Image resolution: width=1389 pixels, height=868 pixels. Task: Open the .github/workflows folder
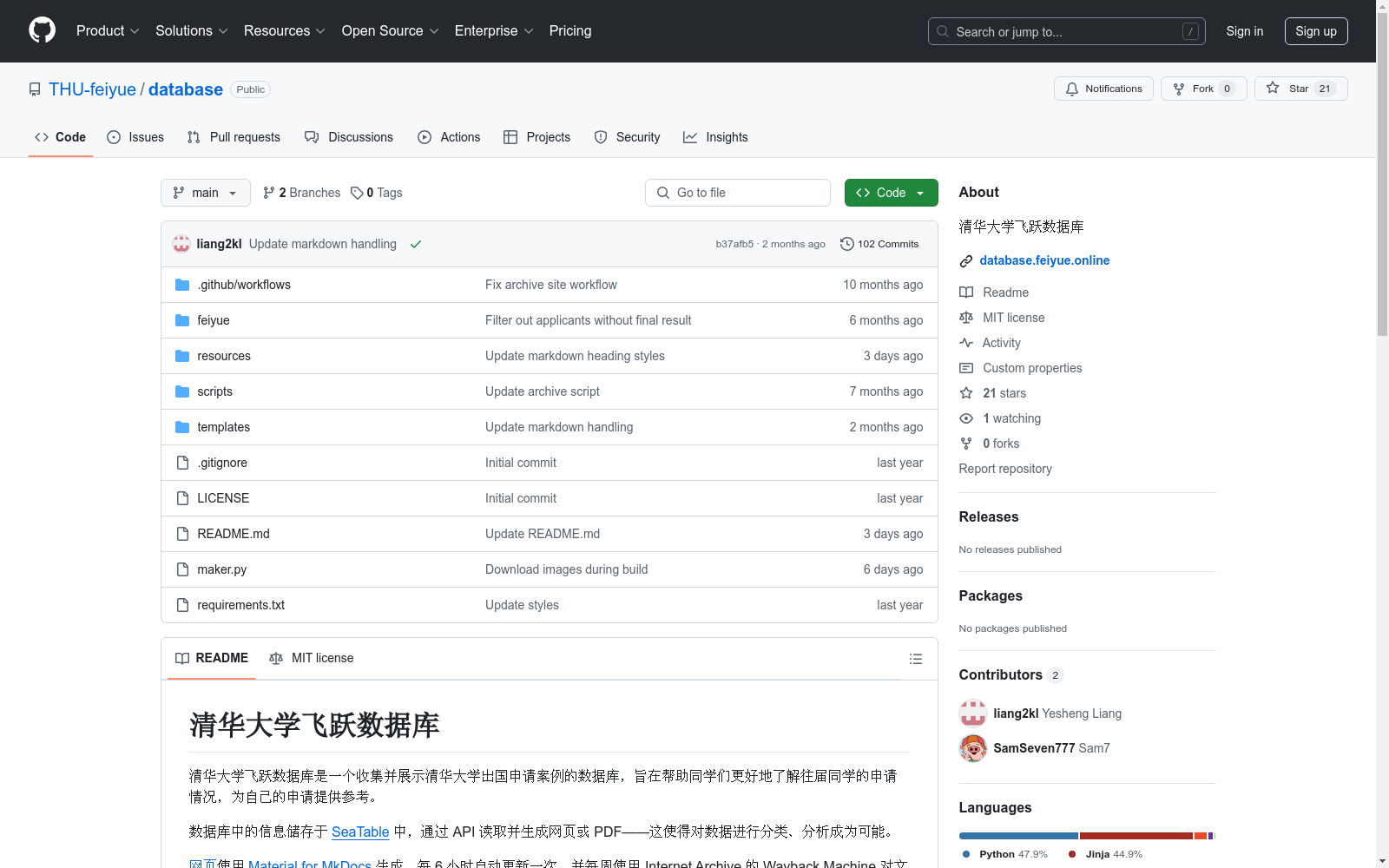[x=244, y=285]
